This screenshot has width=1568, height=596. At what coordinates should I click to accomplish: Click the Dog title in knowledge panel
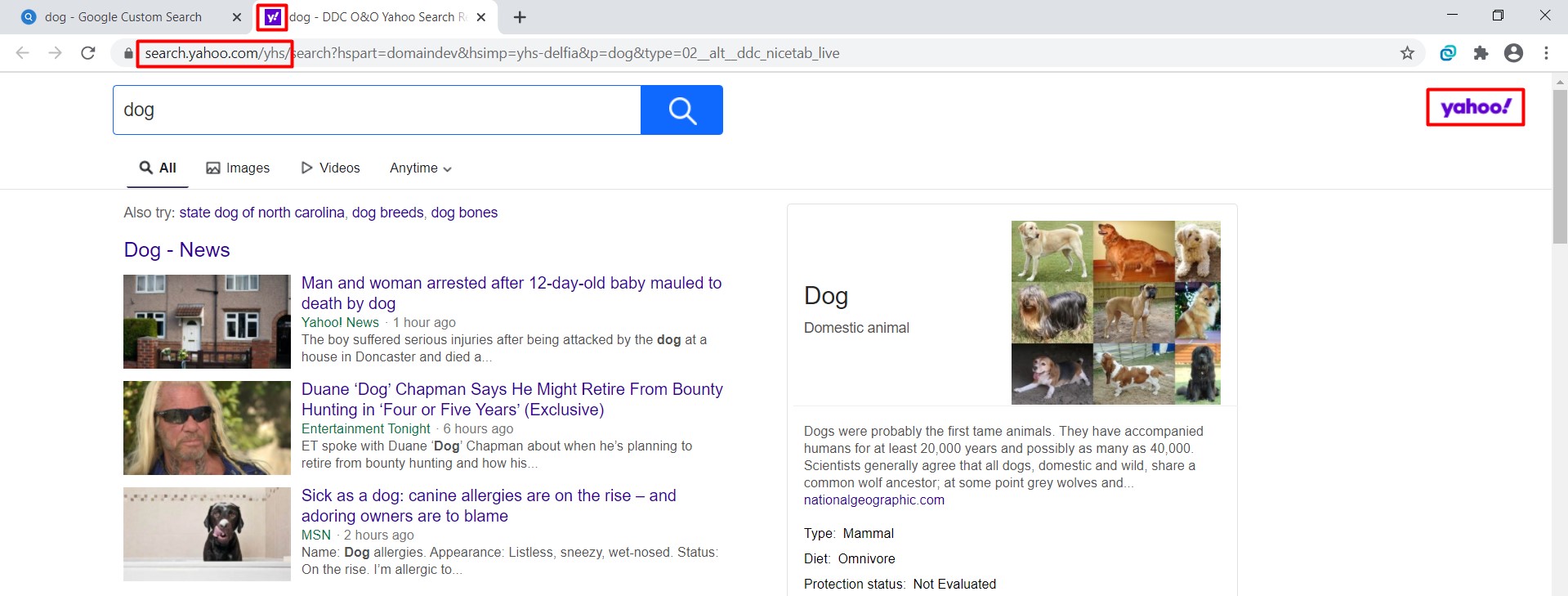826,296
